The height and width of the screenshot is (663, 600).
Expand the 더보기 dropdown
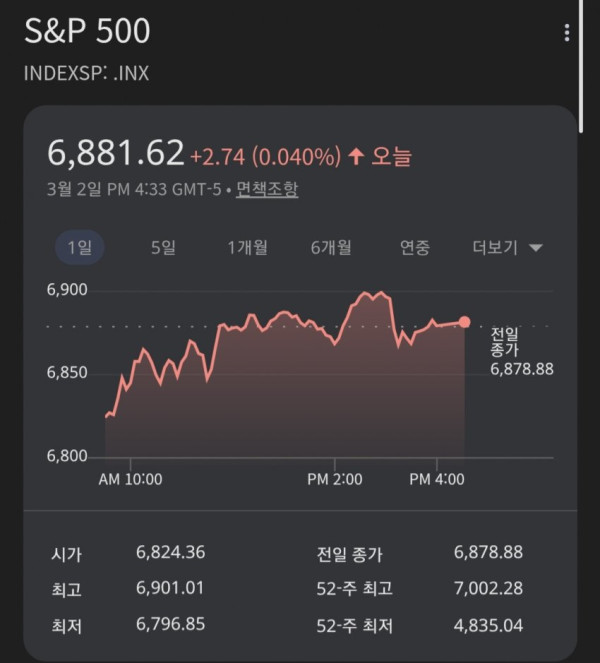coord(507,248)
